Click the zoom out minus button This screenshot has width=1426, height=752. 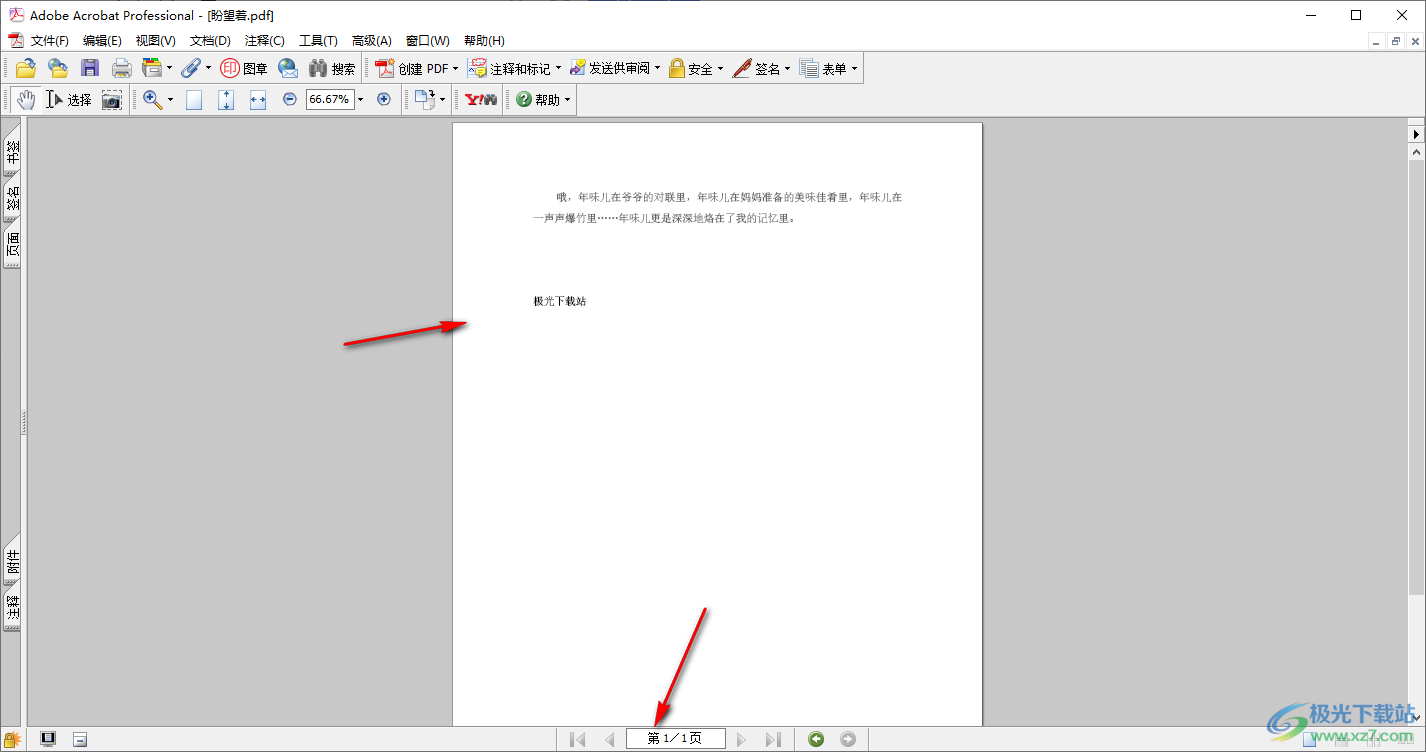click(x=290, y=99)
